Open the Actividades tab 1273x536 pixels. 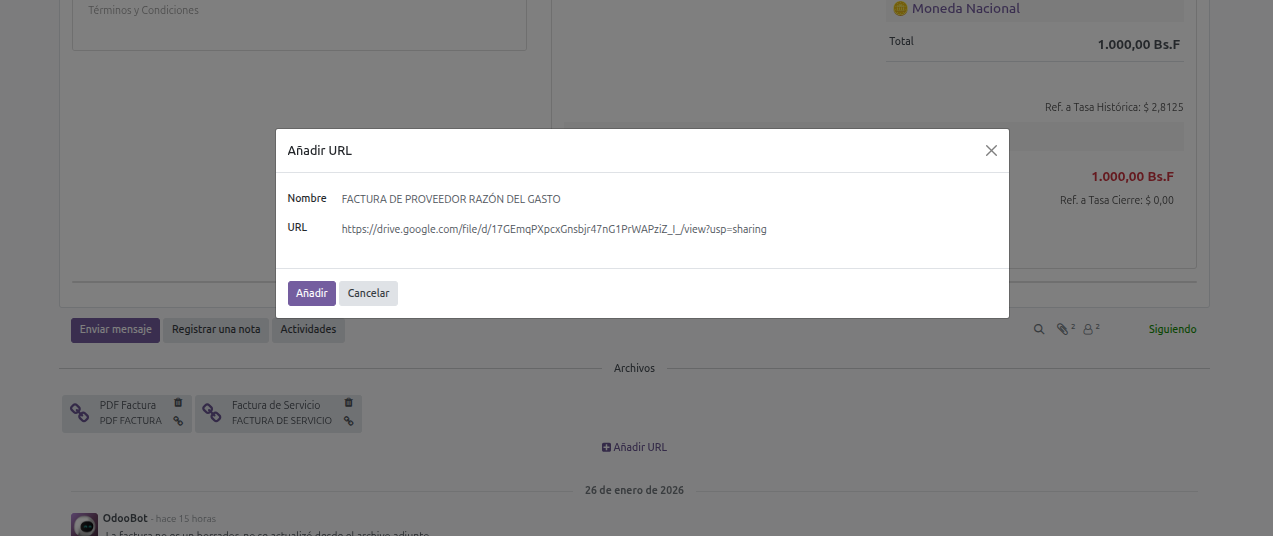[x=308, y=330]
